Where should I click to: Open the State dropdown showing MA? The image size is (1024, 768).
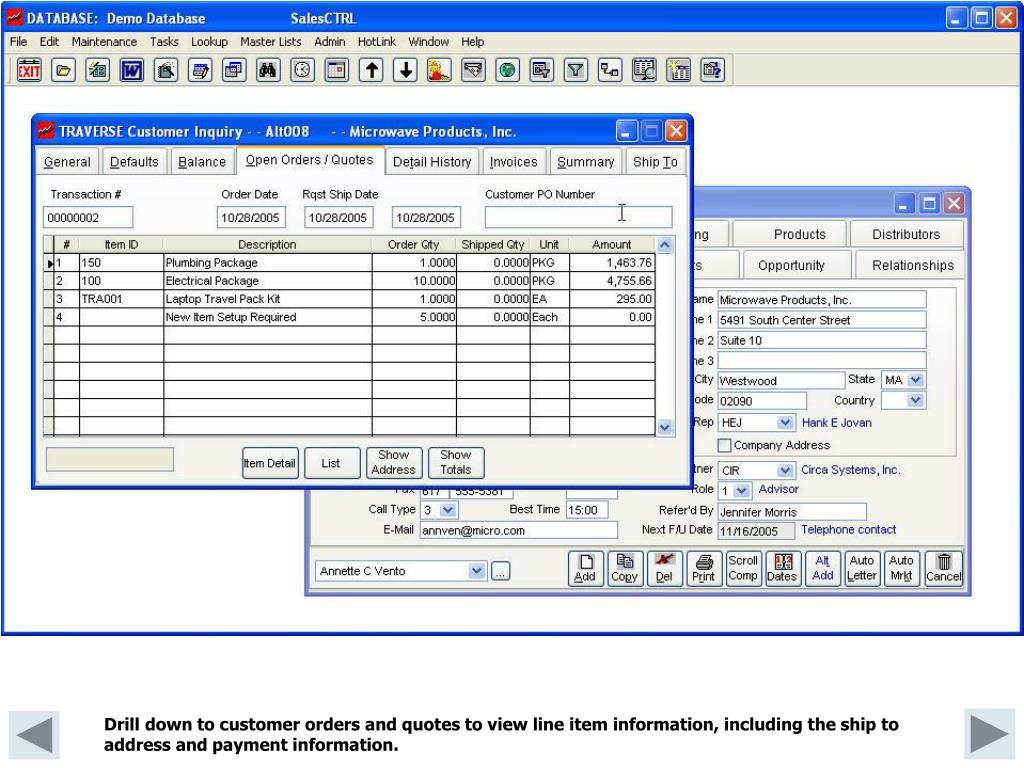(916, 379)
